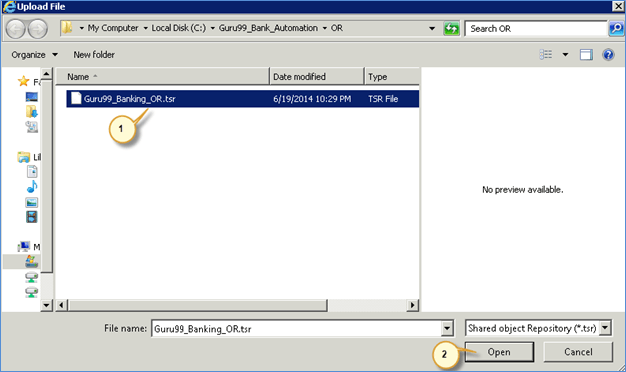
Task: Create a New folder
Action: pos(94,55)
